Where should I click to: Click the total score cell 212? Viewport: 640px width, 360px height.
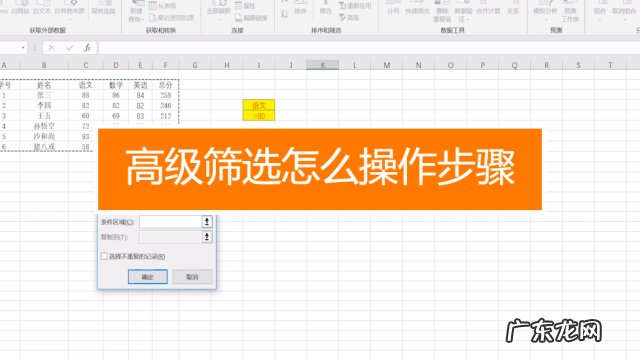click(x=165, y=116)
